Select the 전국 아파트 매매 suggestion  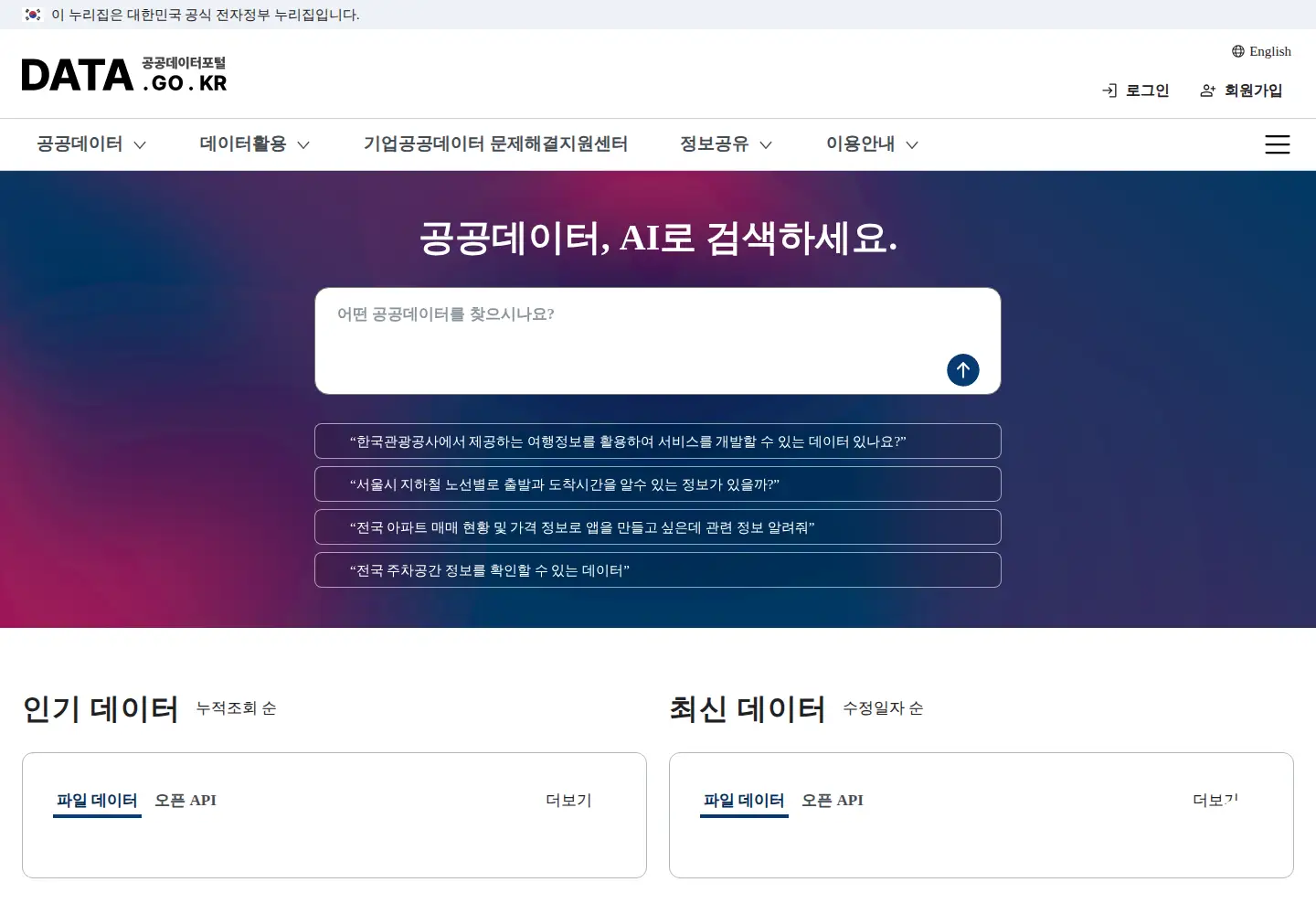(658, 527)
